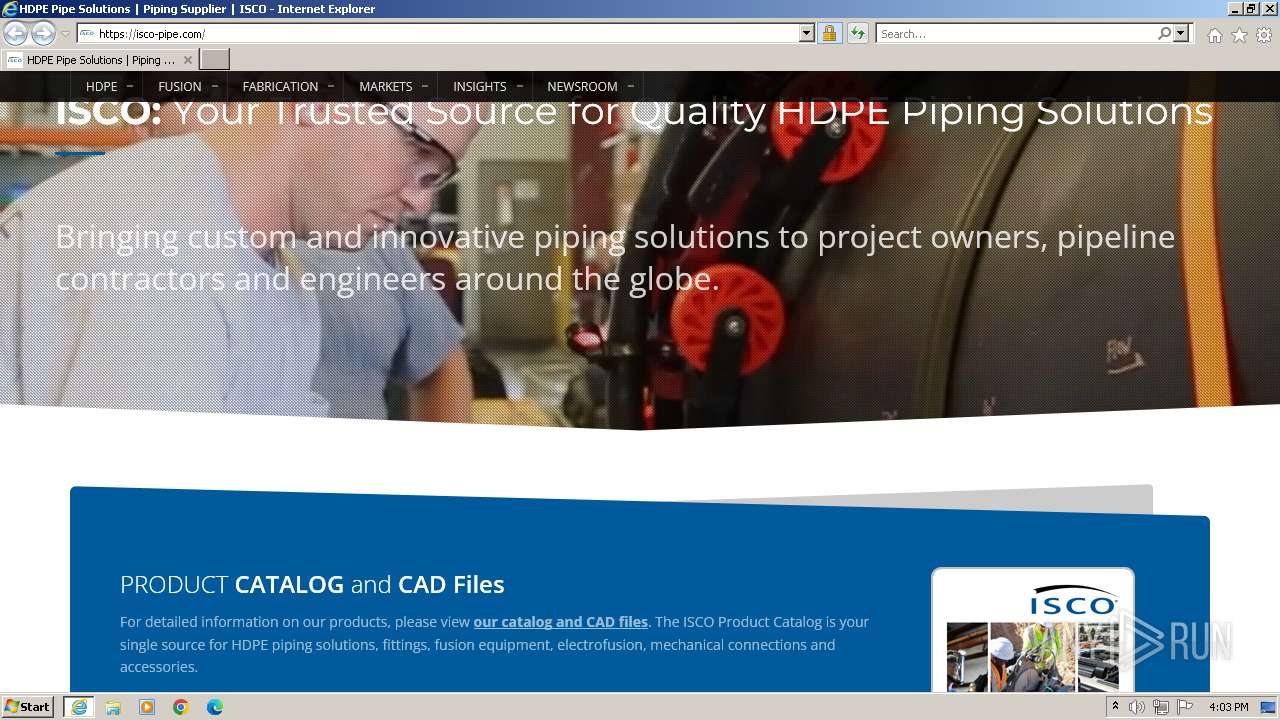1280x720 pixels.
Task: Open the INSIGHTS menu
Action: tap(480, 86)
